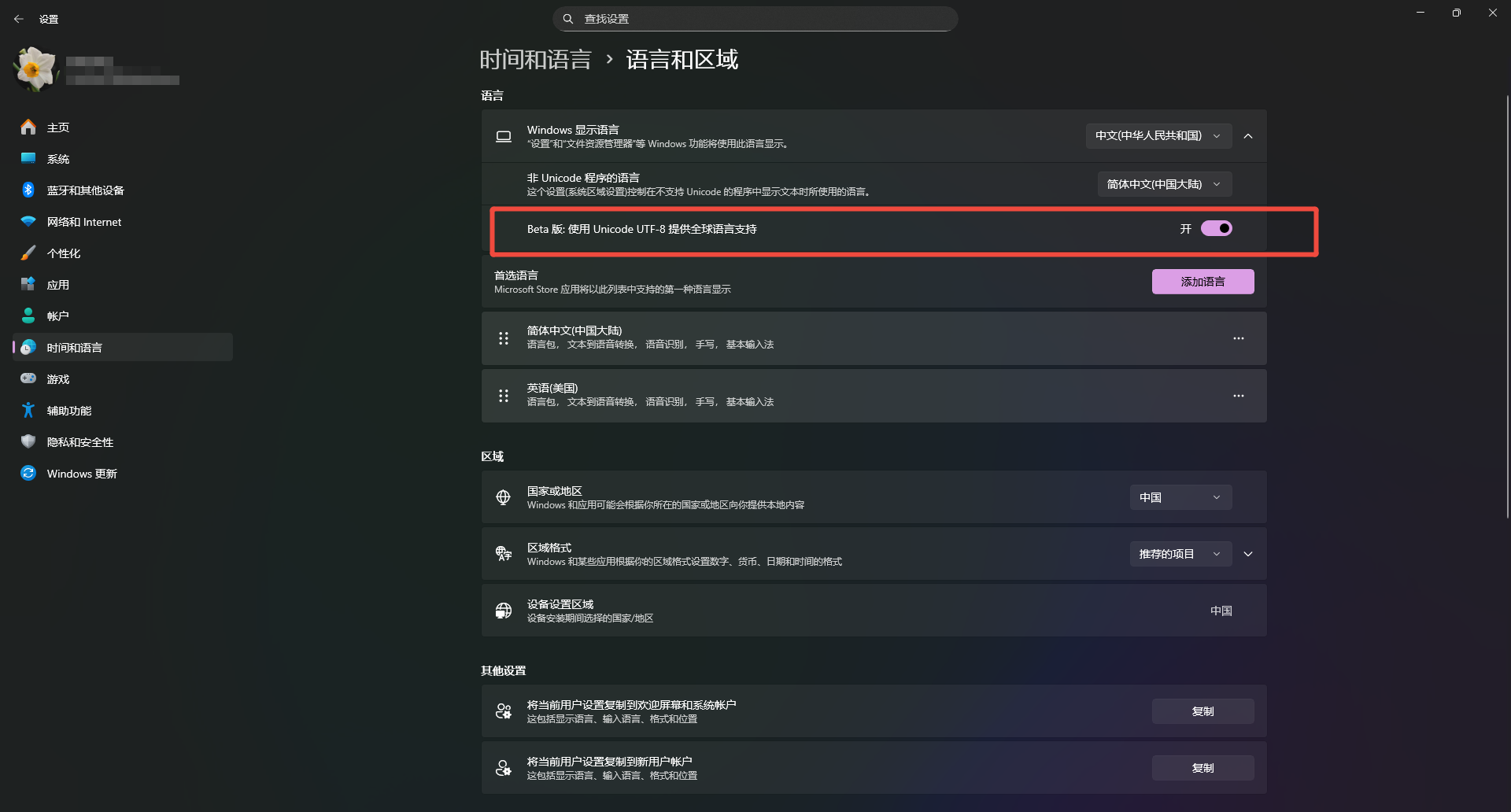Click the Windows 更新 sync icon

28,474
